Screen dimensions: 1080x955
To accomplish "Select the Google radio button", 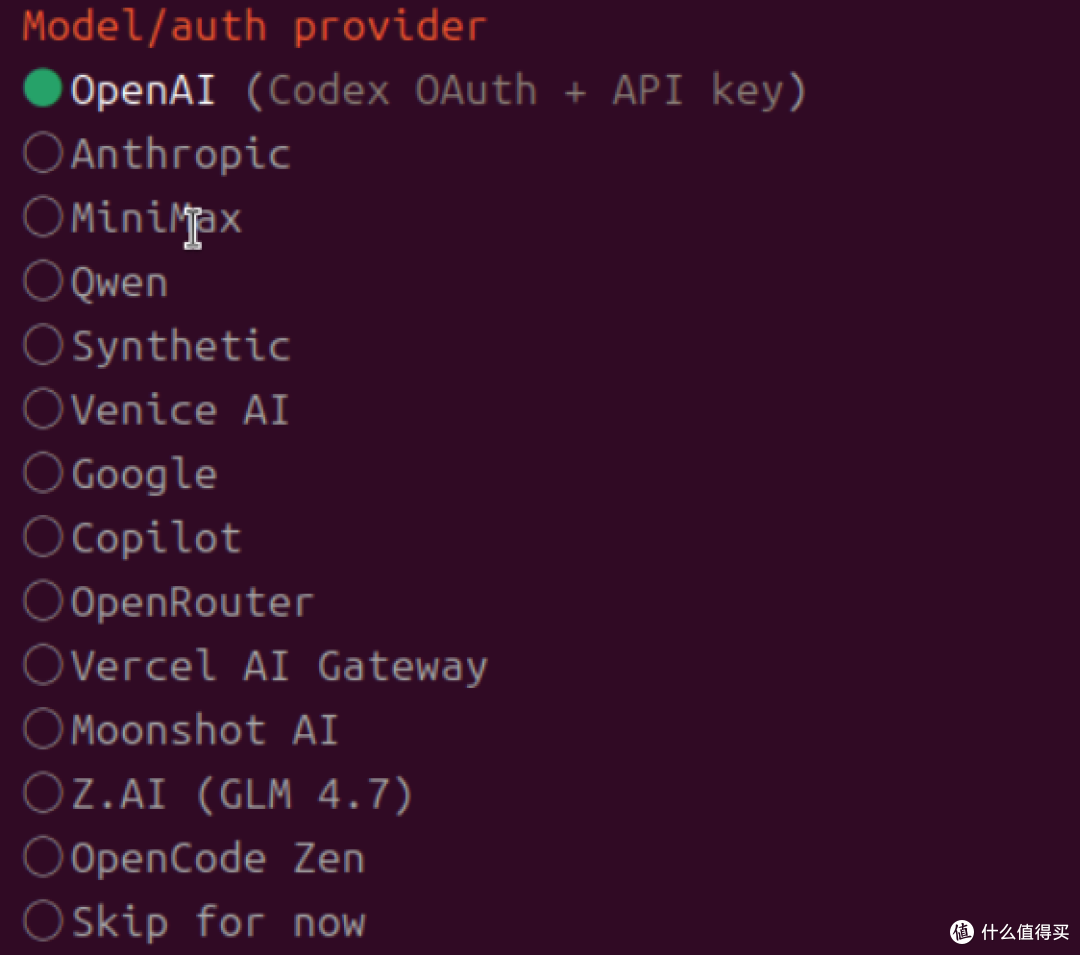I will [x=43, y=472].
